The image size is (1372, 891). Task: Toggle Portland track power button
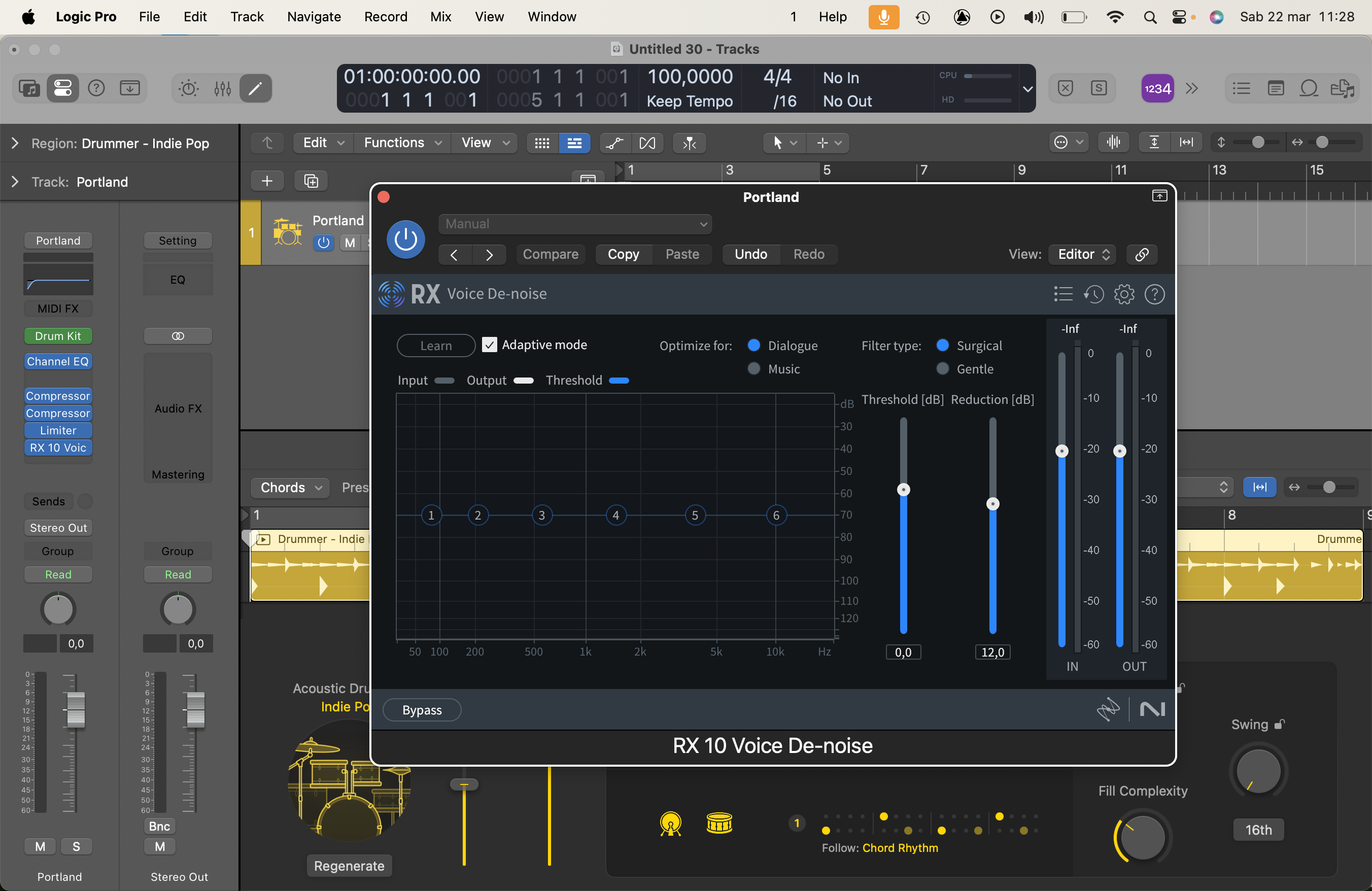(323, 243)
